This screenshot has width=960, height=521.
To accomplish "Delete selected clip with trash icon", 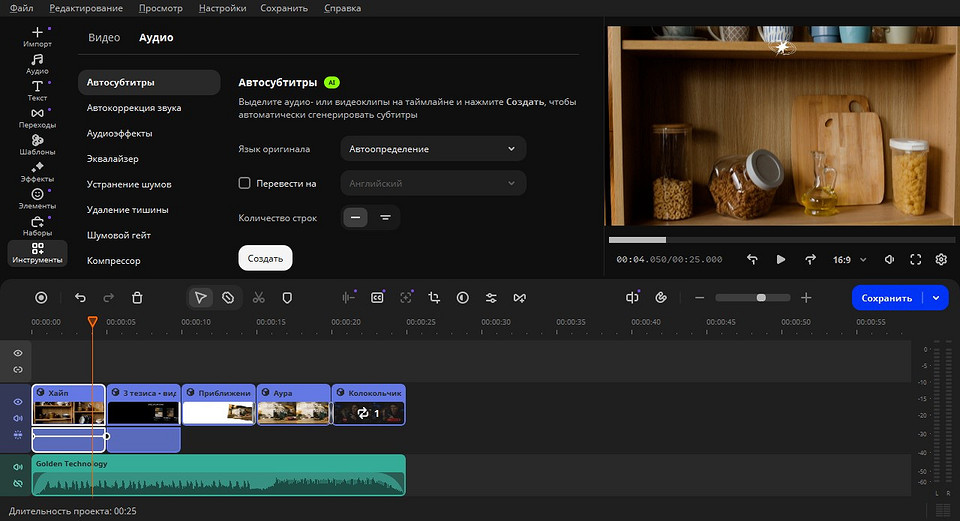I will (x=137, y=298).
